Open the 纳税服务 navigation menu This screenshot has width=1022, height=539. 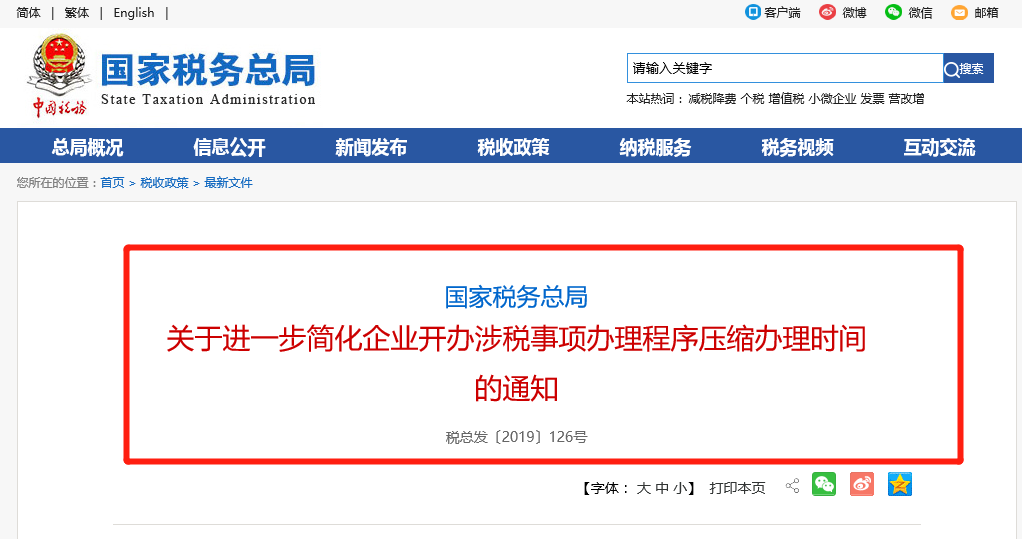coord(655,148)
